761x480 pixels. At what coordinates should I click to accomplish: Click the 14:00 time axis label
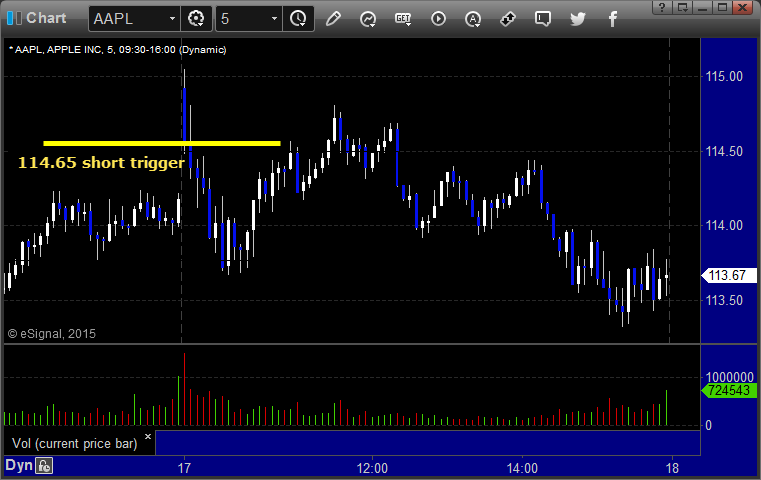(x=522, y=468)
